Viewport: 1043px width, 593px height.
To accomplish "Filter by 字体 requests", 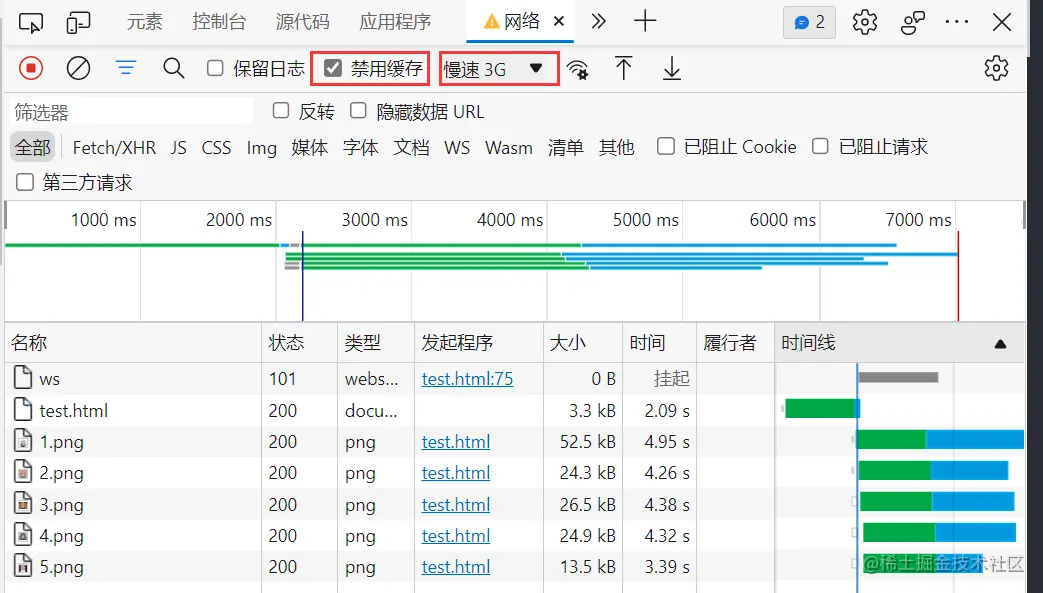I will [x=361, y=147].
